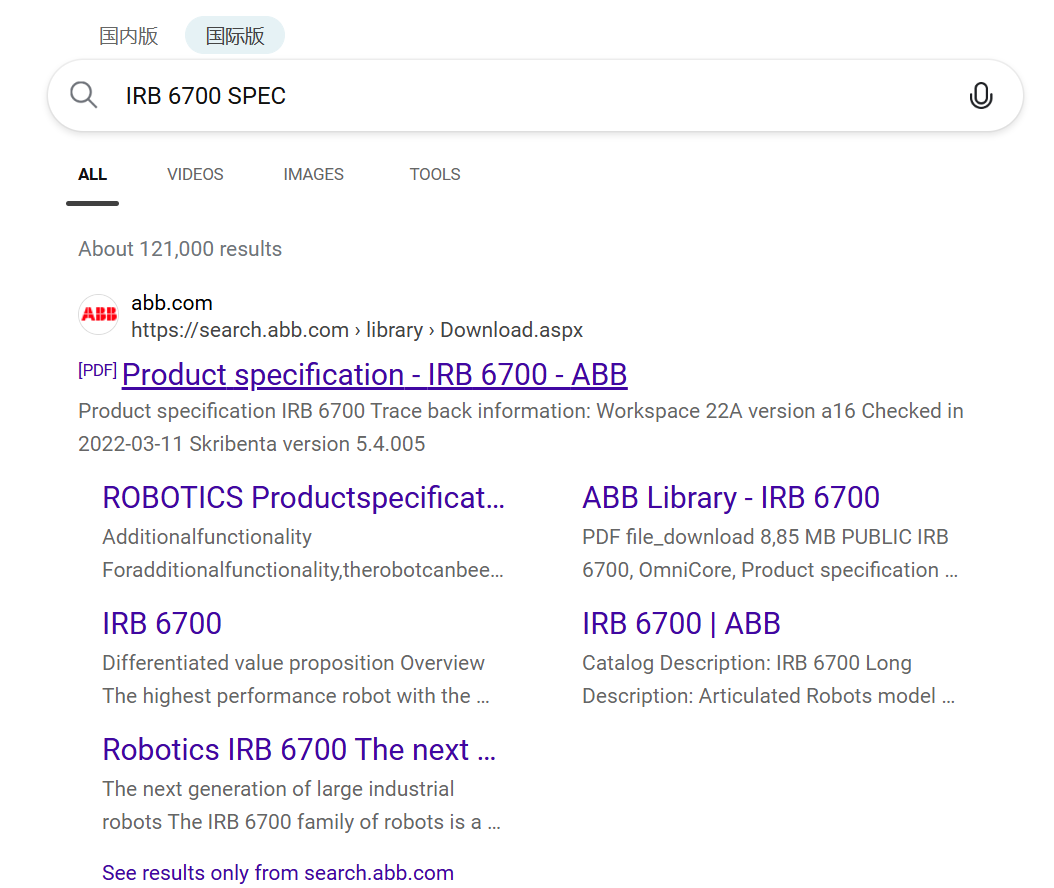Start voice search with microphone icon
Image resolution: width=1054 pixels, height=888 pixels.
click(x=981, y=95)
